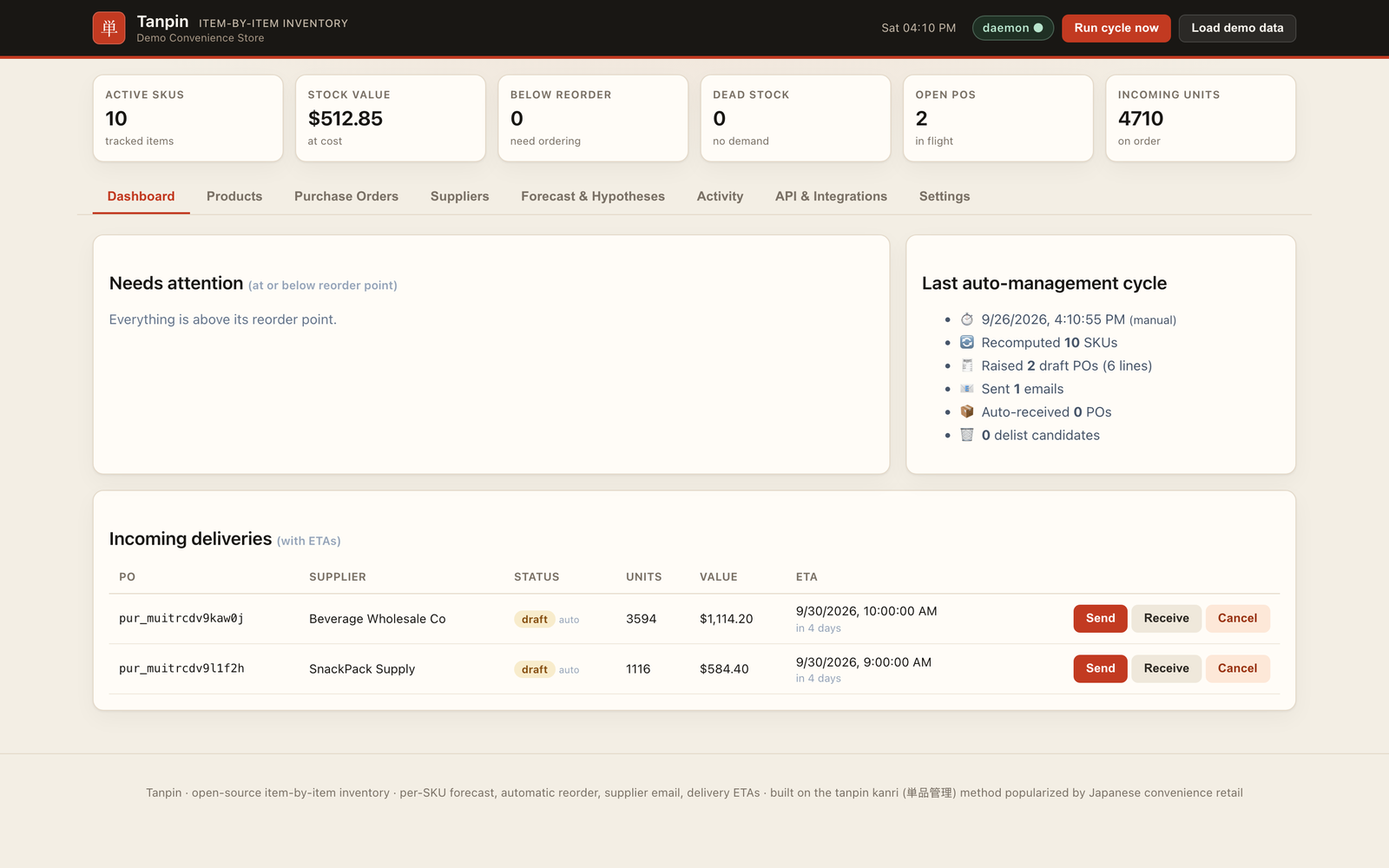This screenshot has height=868, width=1389.
Task: Click the trash icon beside delist candidates
Action: pos(967,435)
